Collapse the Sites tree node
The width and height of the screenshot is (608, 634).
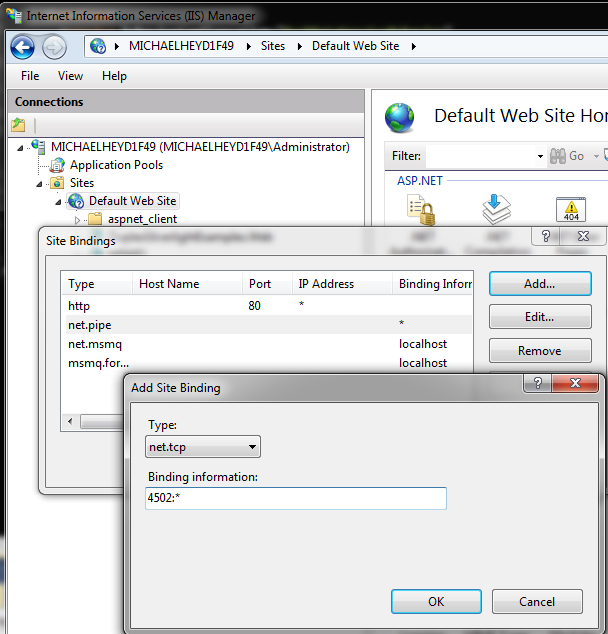39,184
